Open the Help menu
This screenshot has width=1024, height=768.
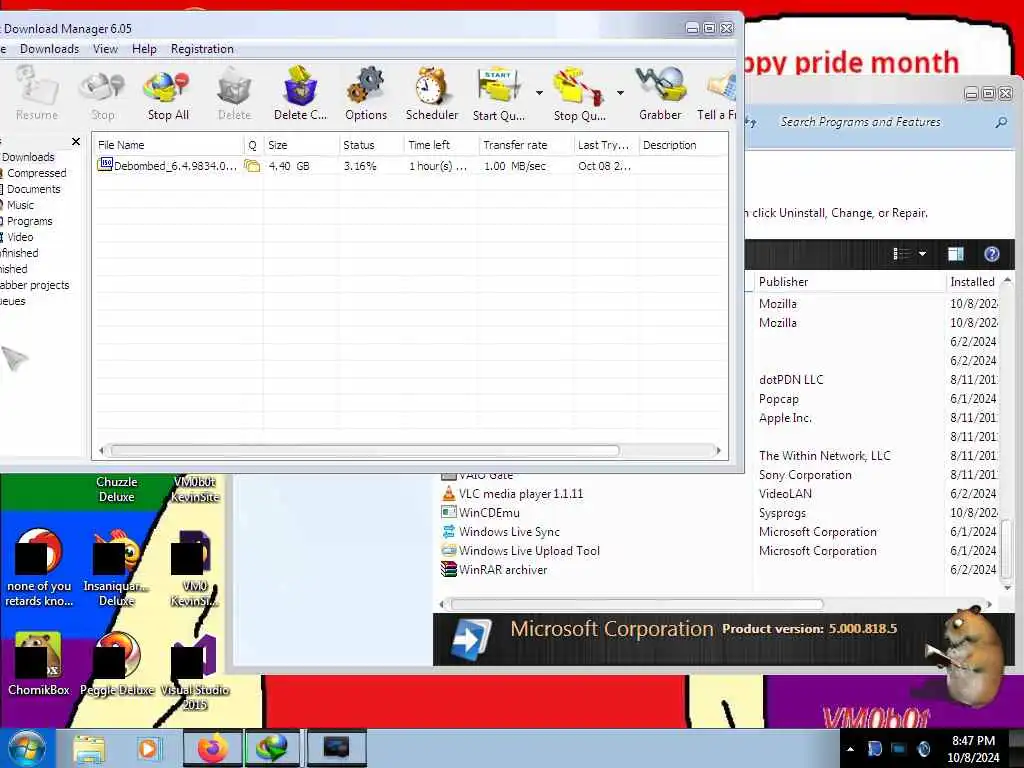(144, 49)
